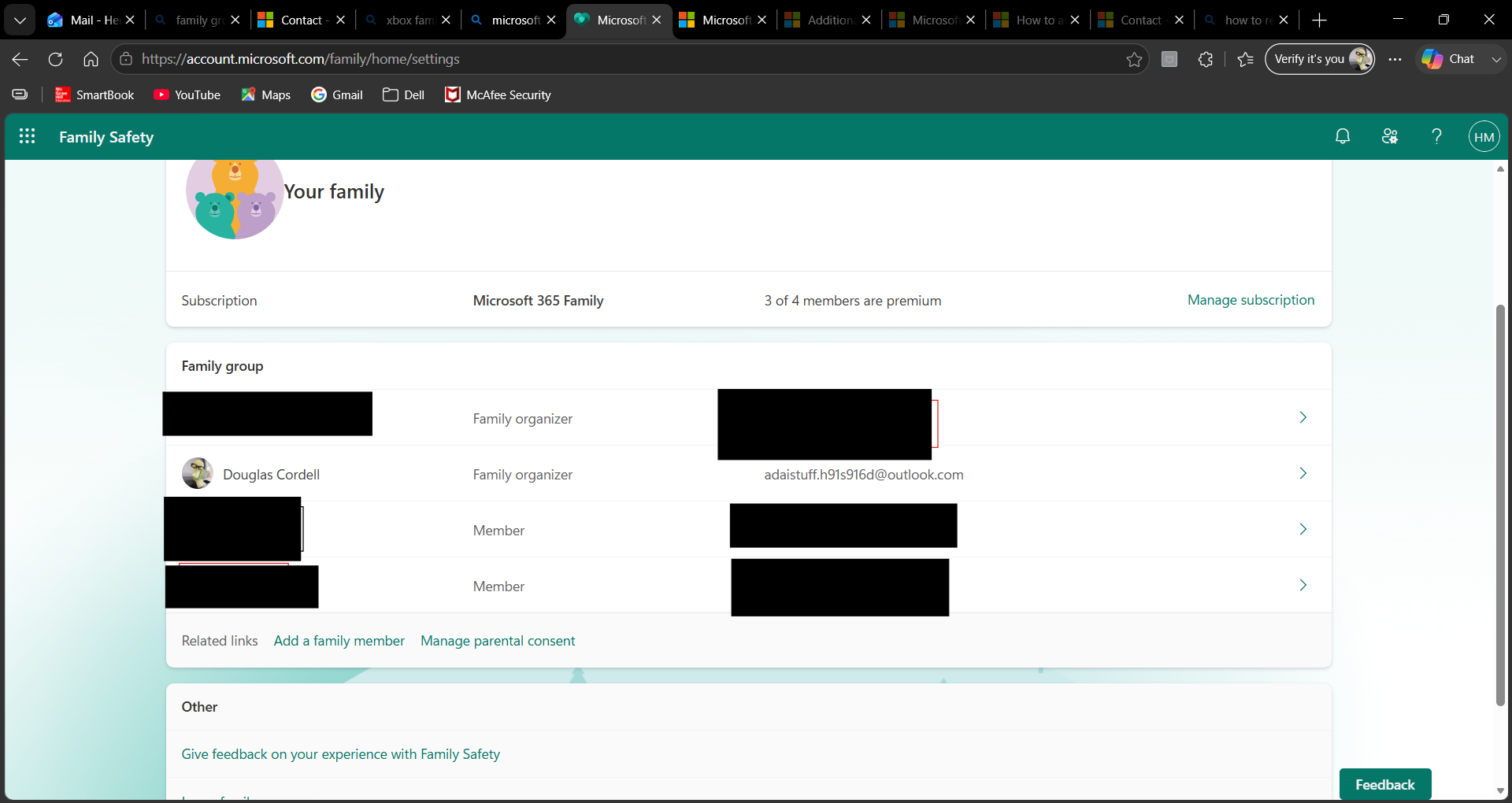The image size is (1512, 803).
Task: Open the Microsoft app launcher grid
Action: (x=27, y=137)
